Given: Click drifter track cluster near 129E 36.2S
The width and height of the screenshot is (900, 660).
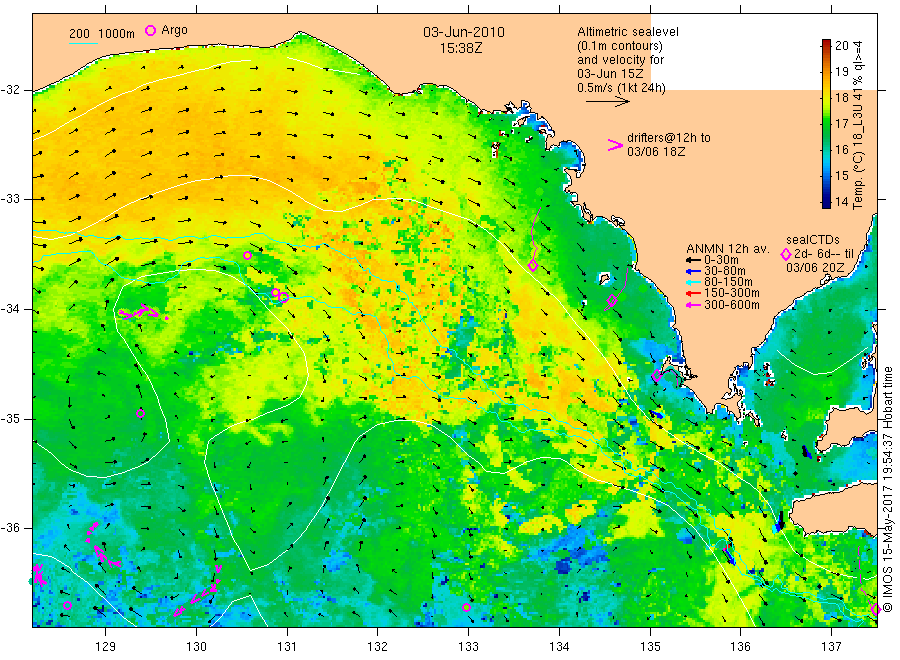Looking at the screenshot, I should click(102, 545).
